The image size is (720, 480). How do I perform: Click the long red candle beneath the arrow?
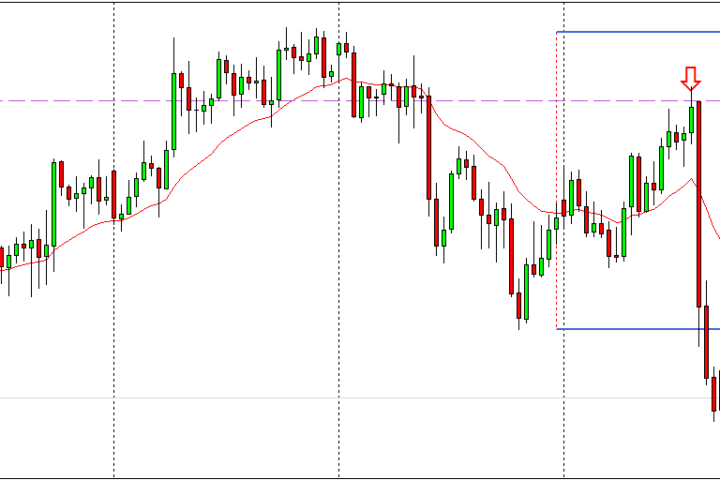pyautogui.click(x=699, y=204)
